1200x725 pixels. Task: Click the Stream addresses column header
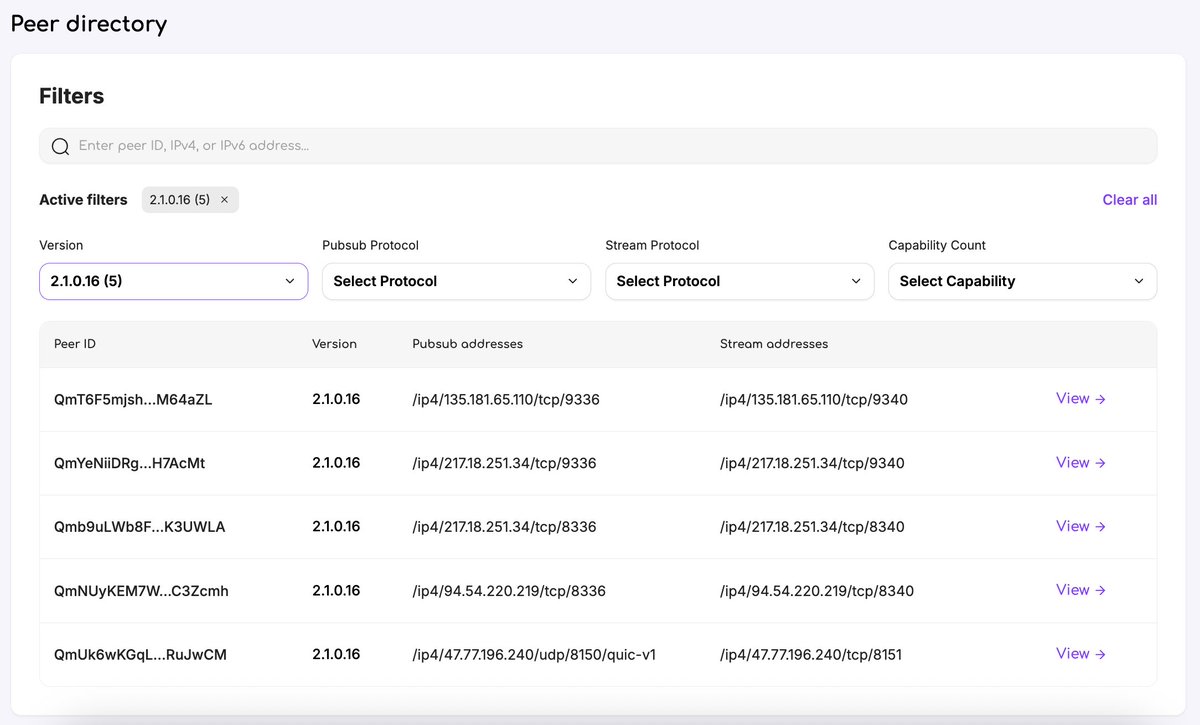click(774, 344)
